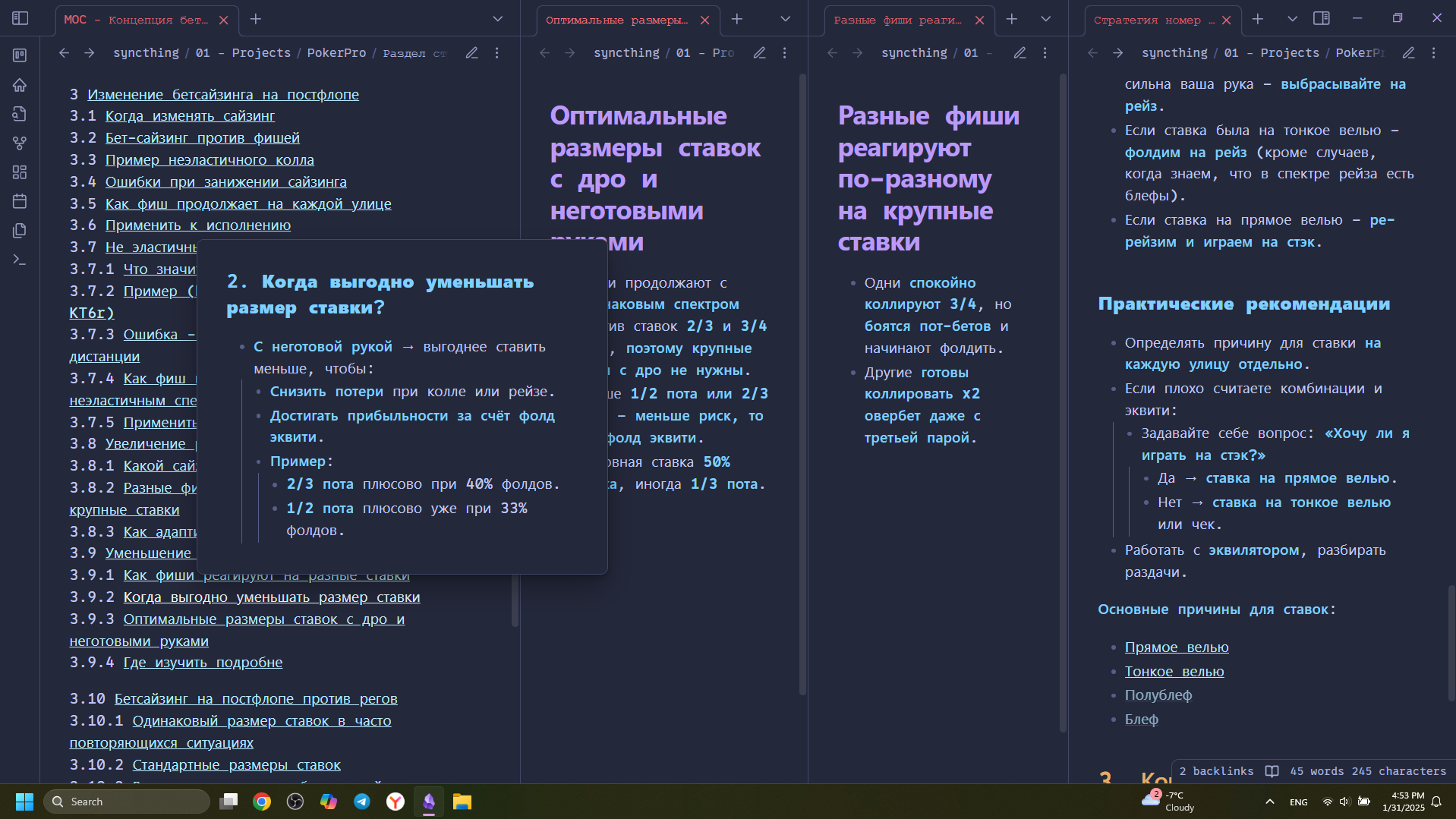Viewport: 1456px width, 819px height.
Task: Switch input language ENG in tray
Action: point(1298,802)
